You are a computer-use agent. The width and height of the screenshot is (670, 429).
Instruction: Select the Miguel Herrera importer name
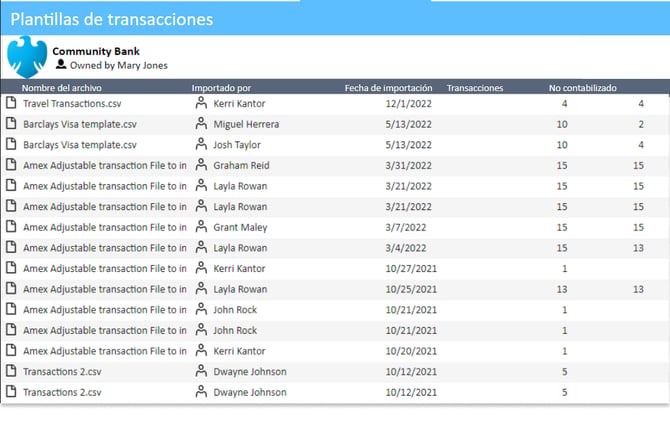click(246, 124)
